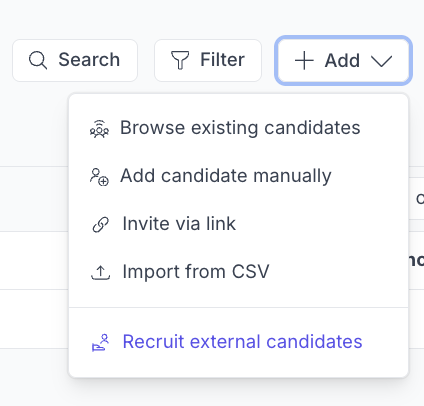
Task: Click the upload tray icon for CSV import
Action: (x=100, y=272)
